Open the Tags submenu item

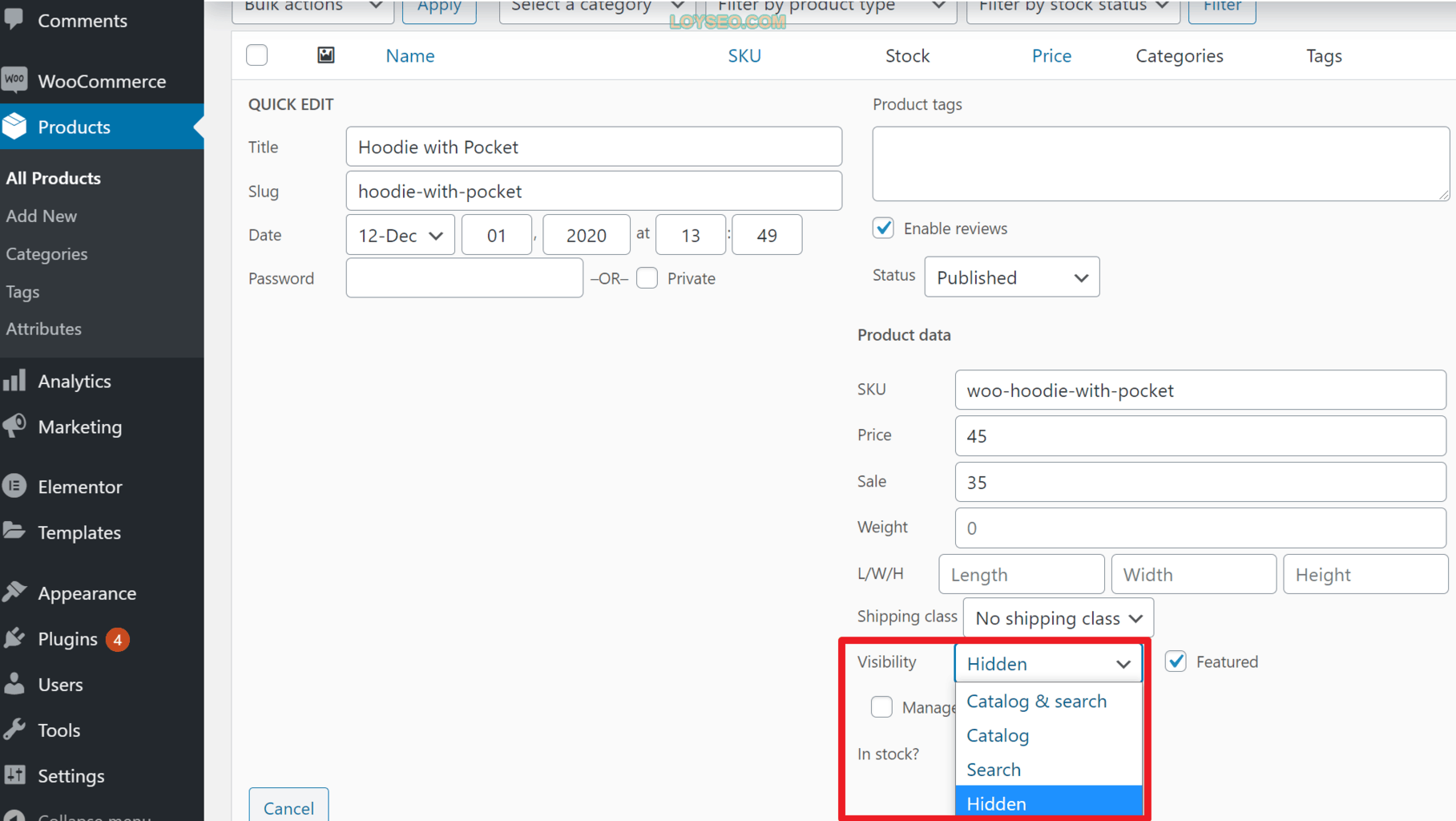[x=22, y=291]
